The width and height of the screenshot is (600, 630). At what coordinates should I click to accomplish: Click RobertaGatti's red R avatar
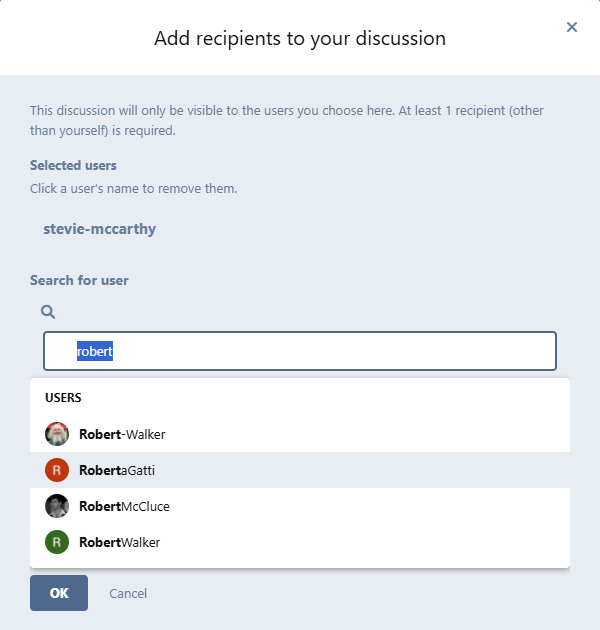[x=57, y=470]
